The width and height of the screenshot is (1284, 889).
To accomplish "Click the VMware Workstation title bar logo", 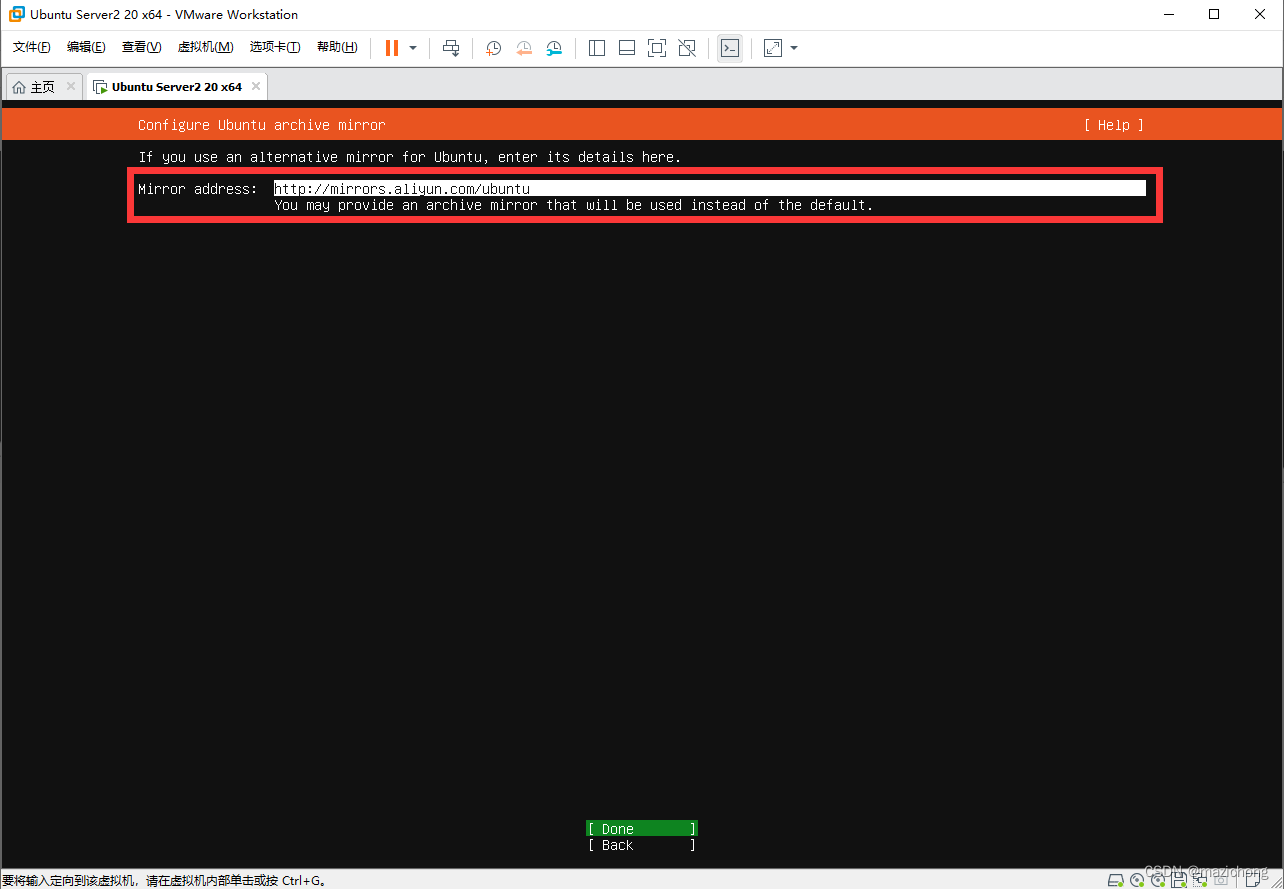I will click(x=17, y=14).
